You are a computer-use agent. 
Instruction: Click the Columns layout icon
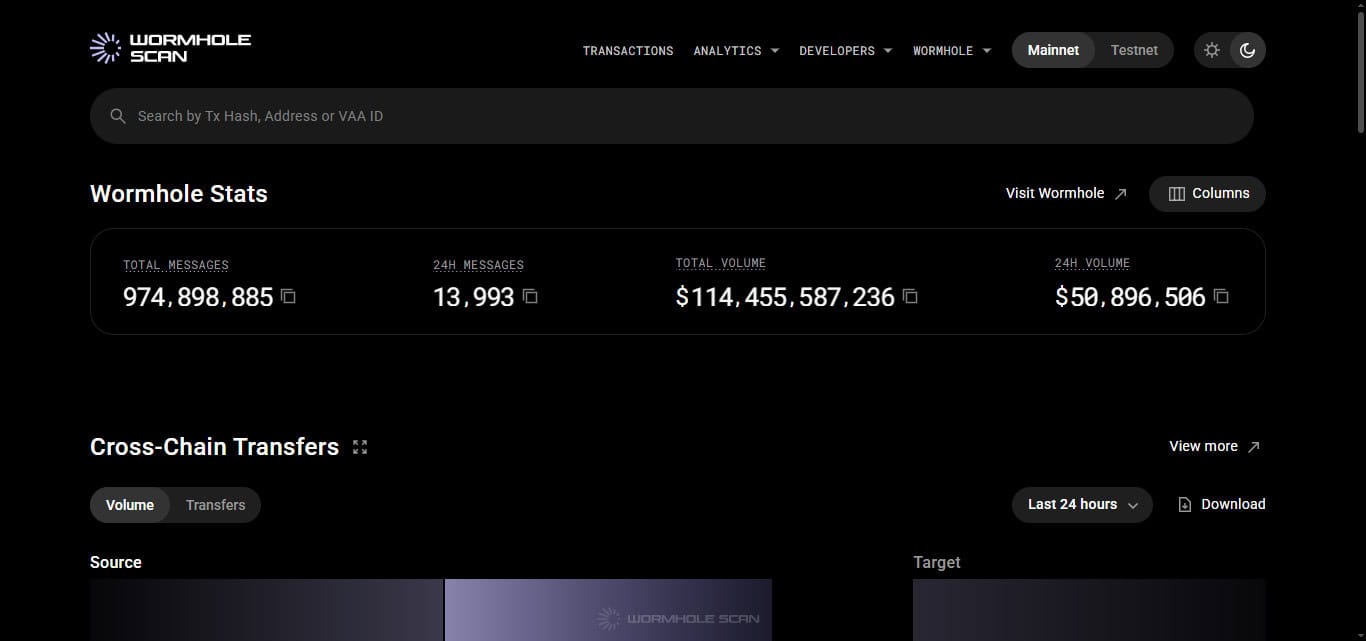point(1177,194)
